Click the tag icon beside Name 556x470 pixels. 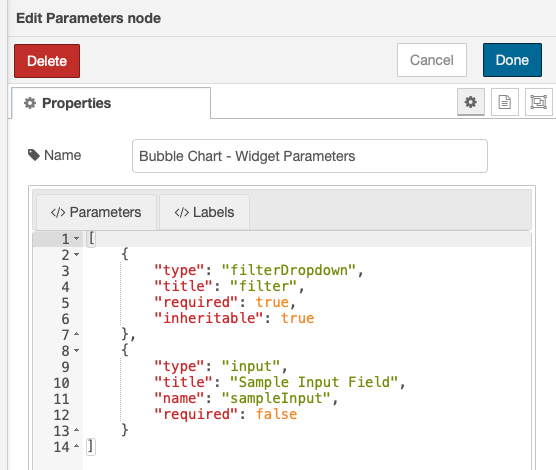click(34, 155)
